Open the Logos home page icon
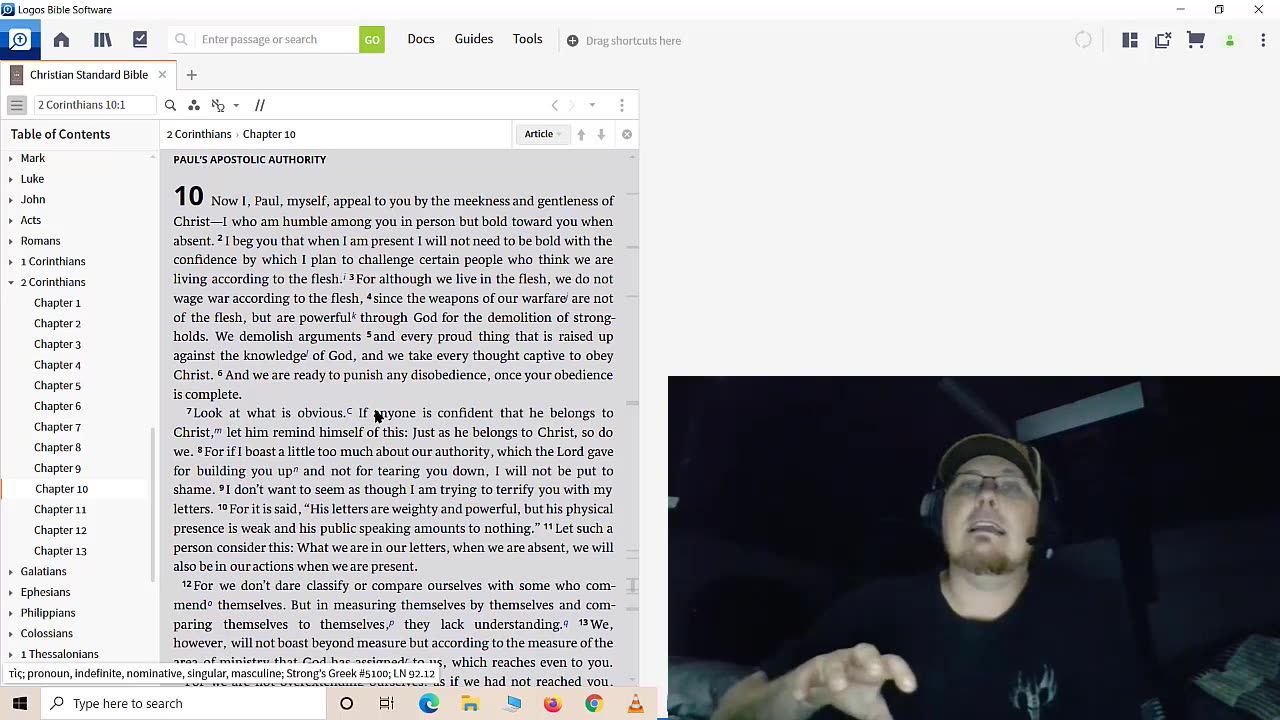 coord(61,40)
